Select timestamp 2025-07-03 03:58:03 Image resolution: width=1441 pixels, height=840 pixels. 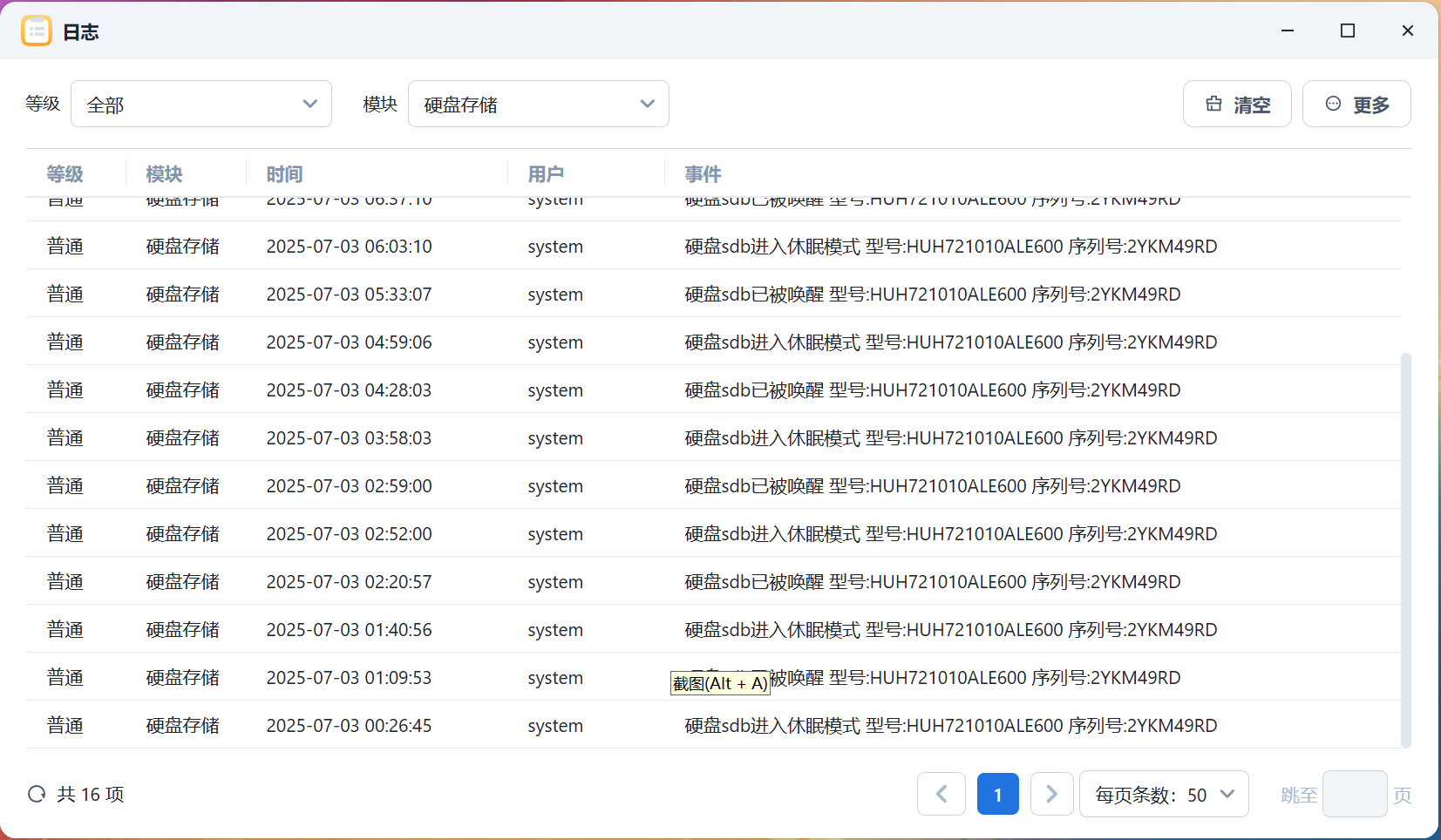[349, 438]
